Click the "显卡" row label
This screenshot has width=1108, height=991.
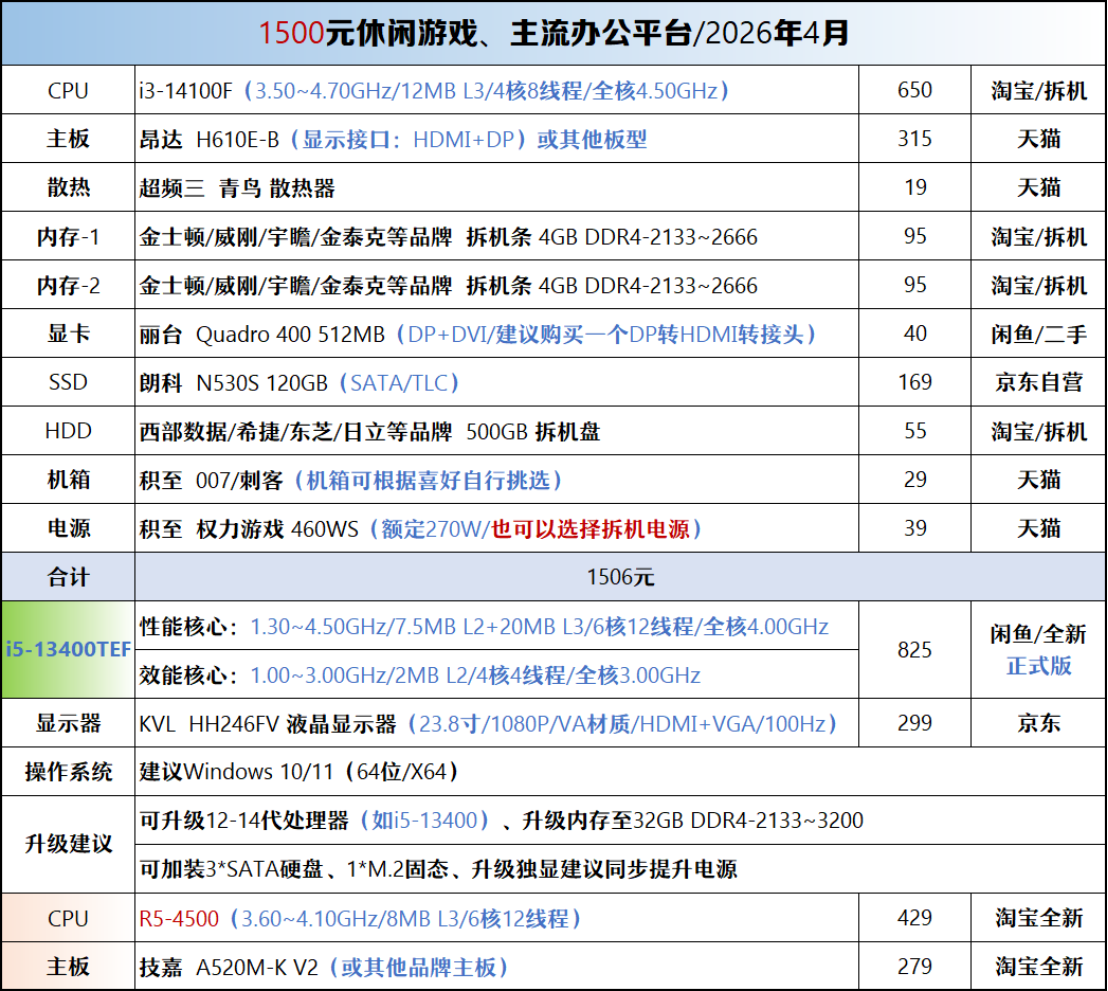tap(68, 334)
